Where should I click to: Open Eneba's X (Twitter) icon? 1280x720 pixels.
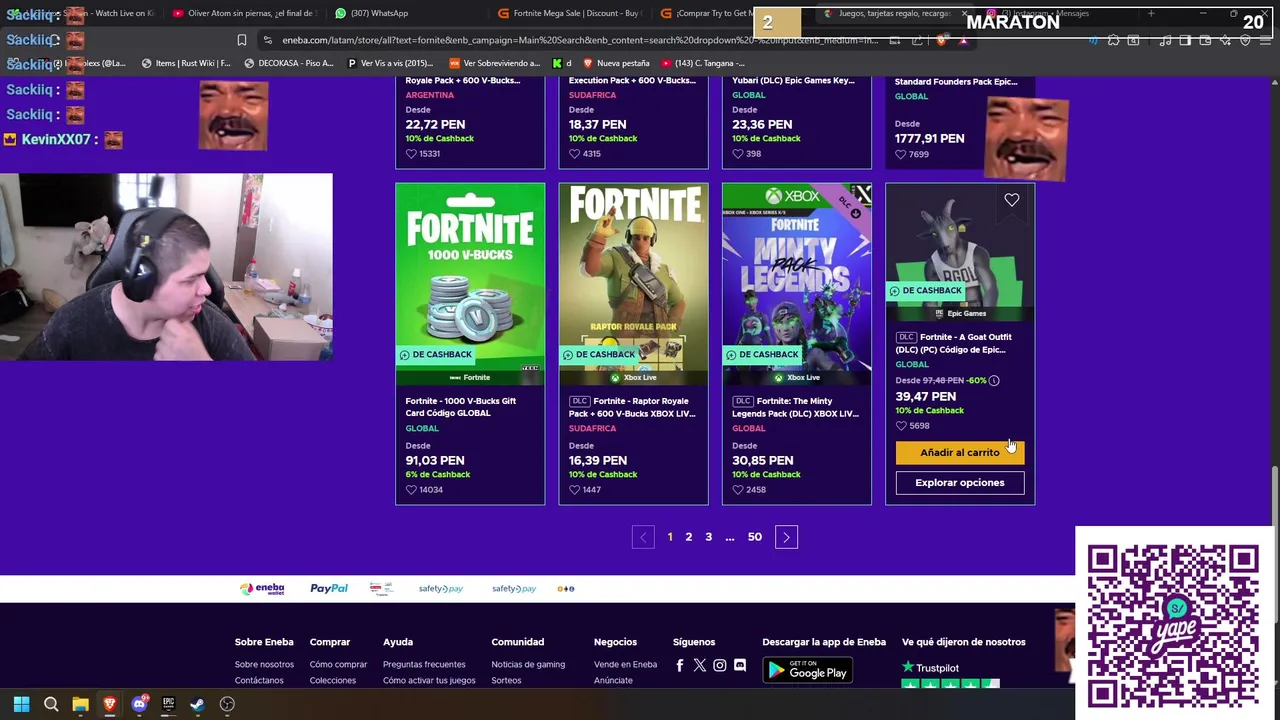(x=699, y=665)
